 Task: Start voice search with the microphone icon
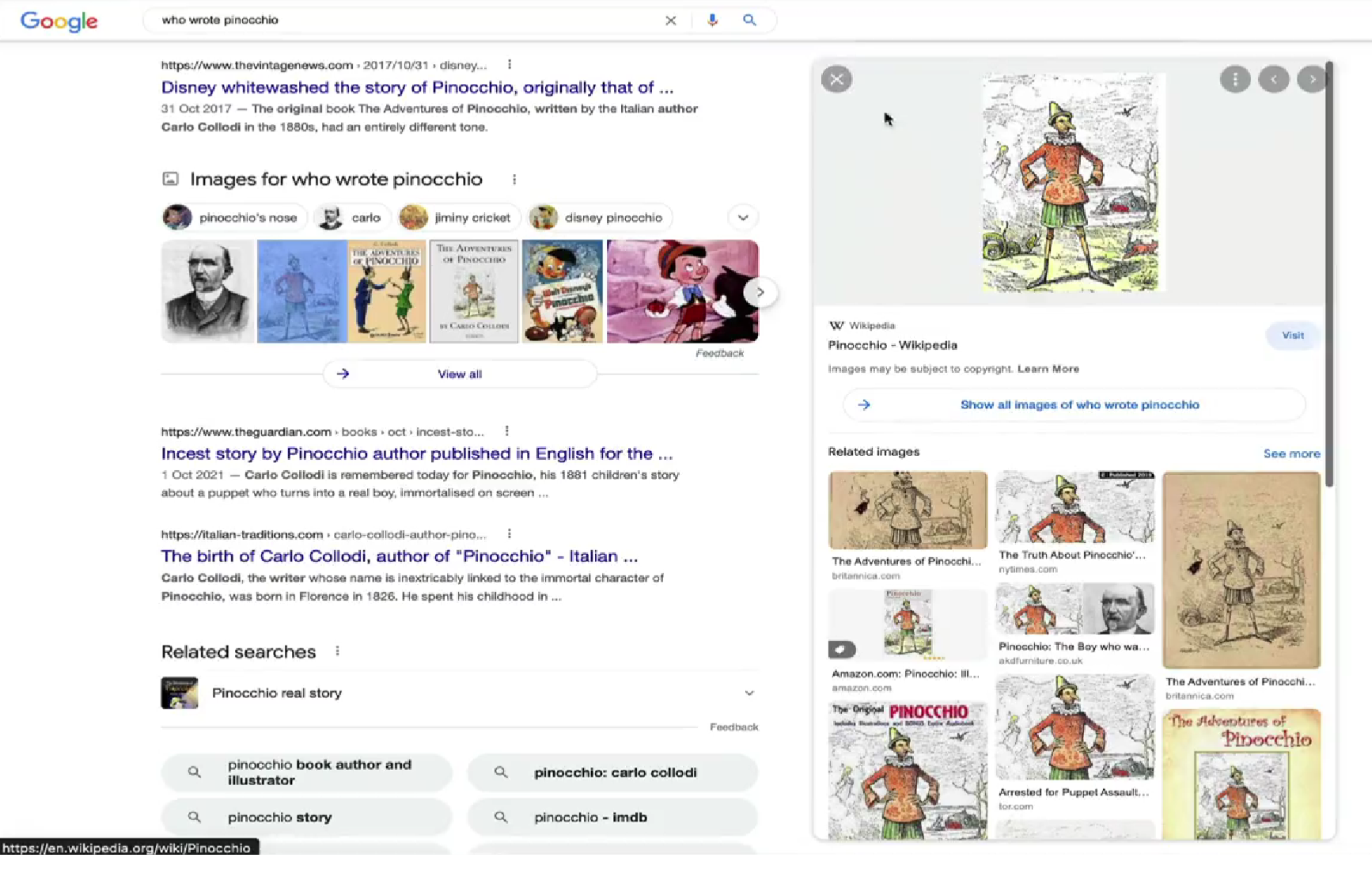coord(712,21)
